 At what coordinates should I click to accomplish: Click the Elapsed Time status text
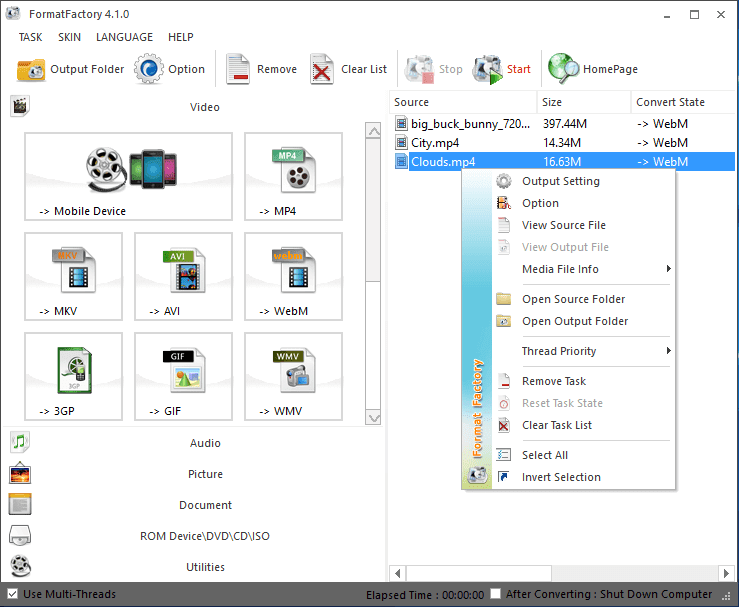coord(425,595)
